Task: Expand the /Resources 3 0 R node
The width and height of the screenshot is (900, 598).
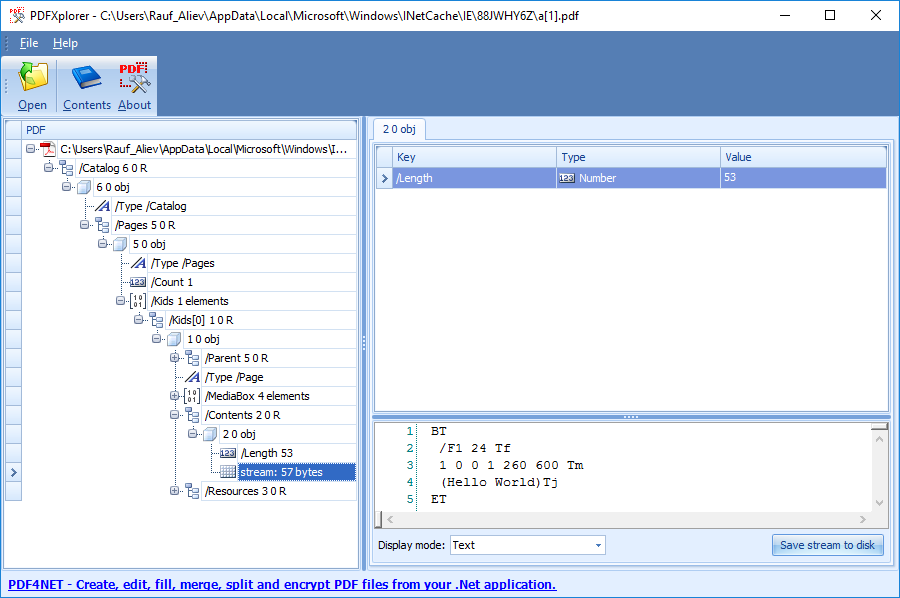Action: click(x=174, y=491)
